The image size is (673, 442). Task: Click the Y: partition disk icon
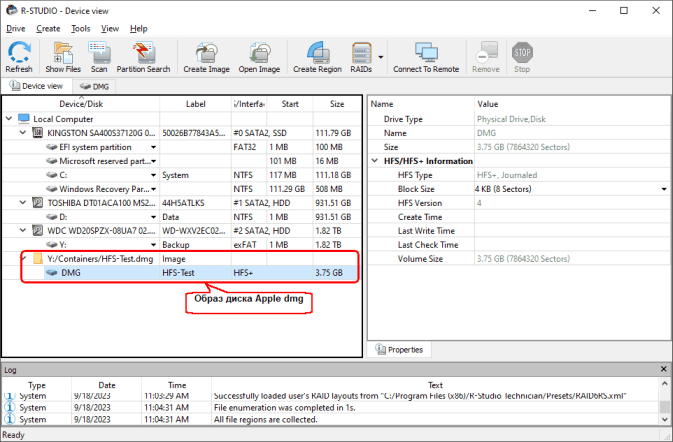(52, 245)
